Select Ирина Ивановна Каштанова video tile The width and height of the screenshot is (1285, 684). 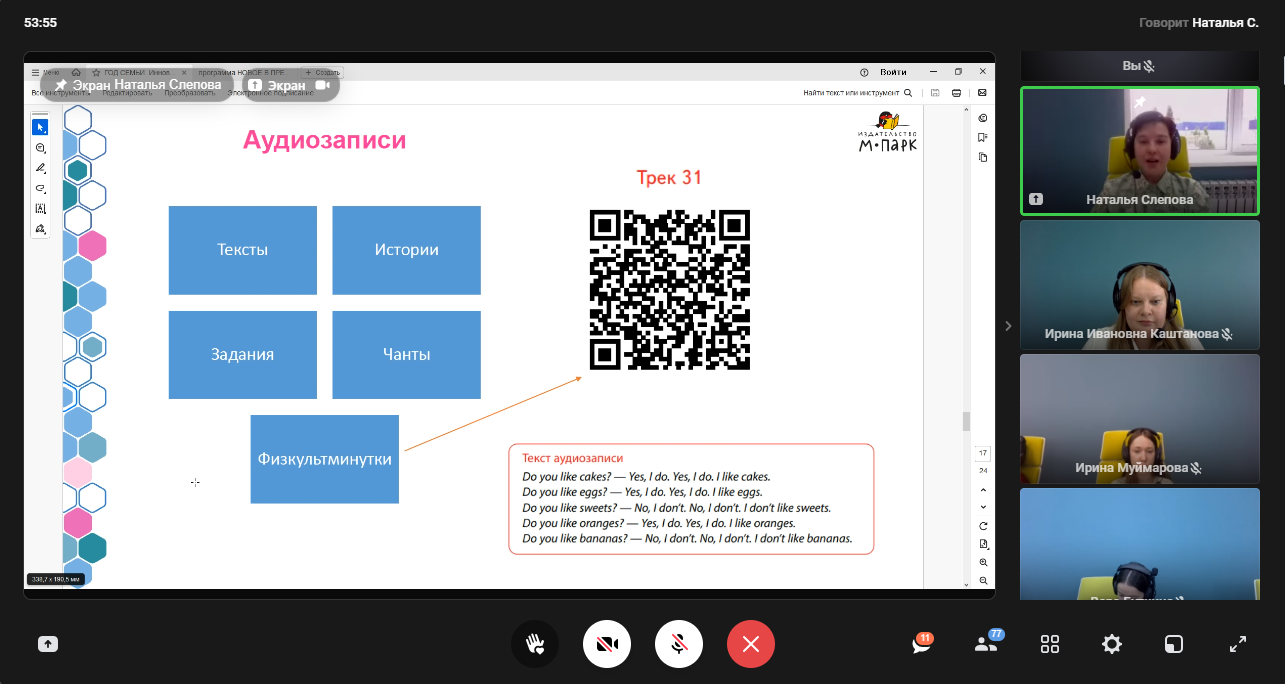click(x=1139, y=284)
